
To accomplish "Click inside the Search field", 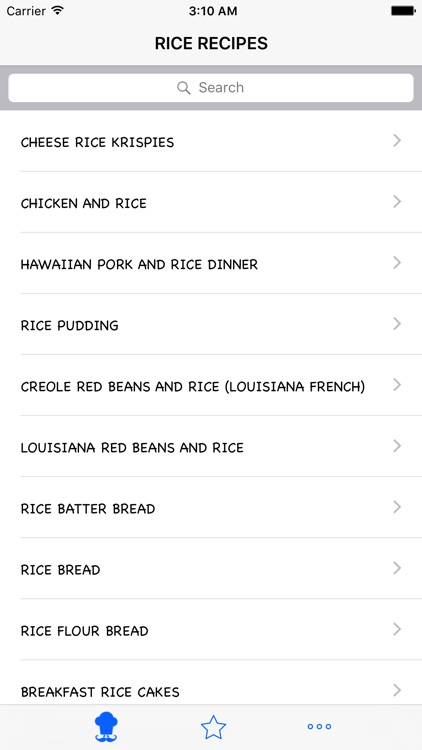I will [211, 88].
